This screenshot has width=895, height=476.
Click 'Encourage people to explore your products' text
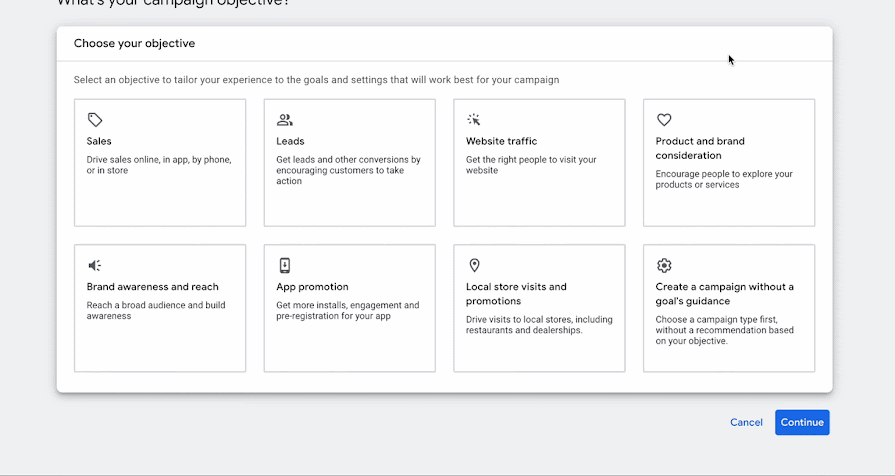point(724,179)
